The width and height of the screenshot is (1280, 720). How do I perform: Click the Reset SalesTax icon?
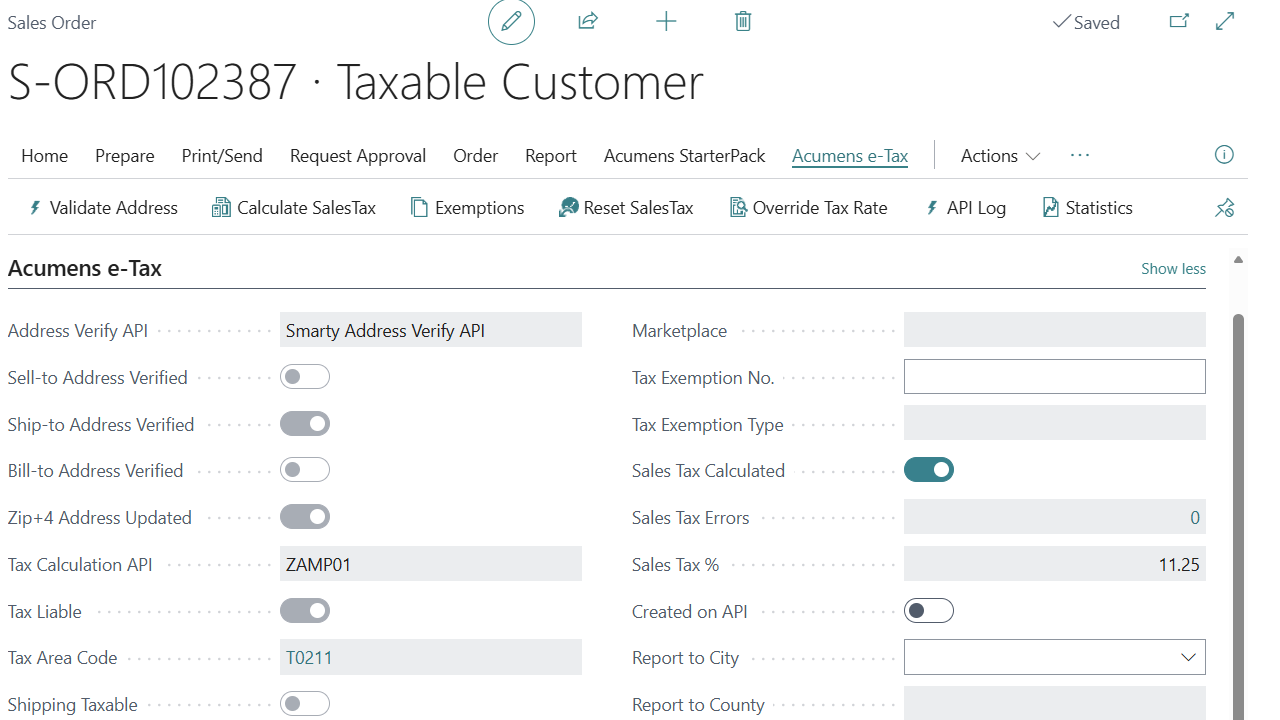pos(568,208)
